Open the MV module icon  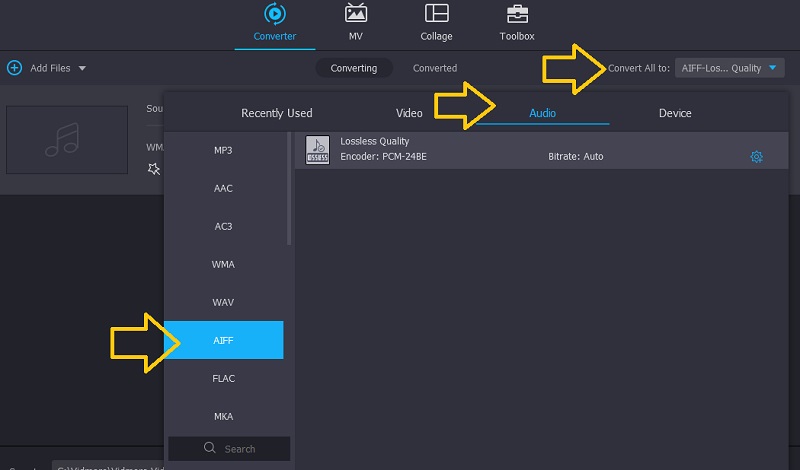pos(355,14)
